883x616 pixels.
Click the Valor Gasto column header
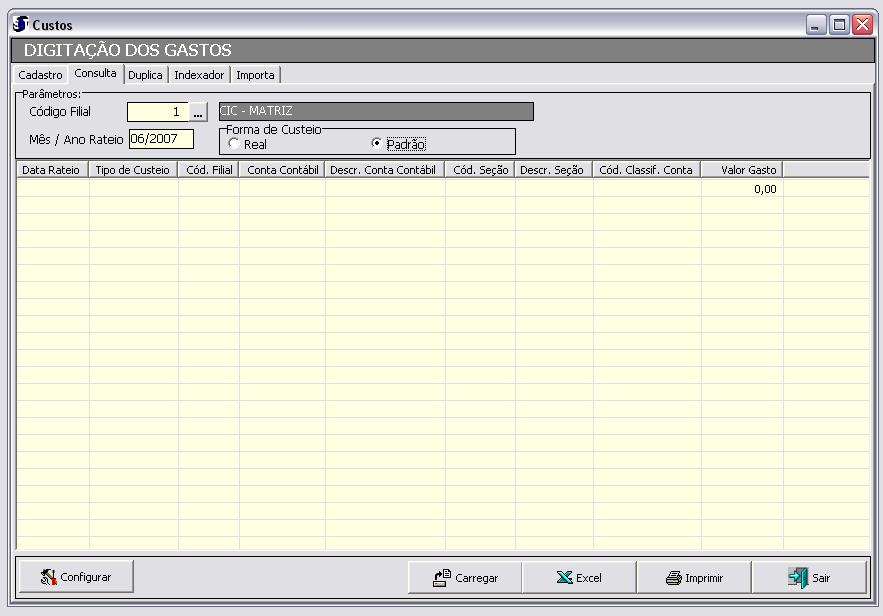pos(741,170)
